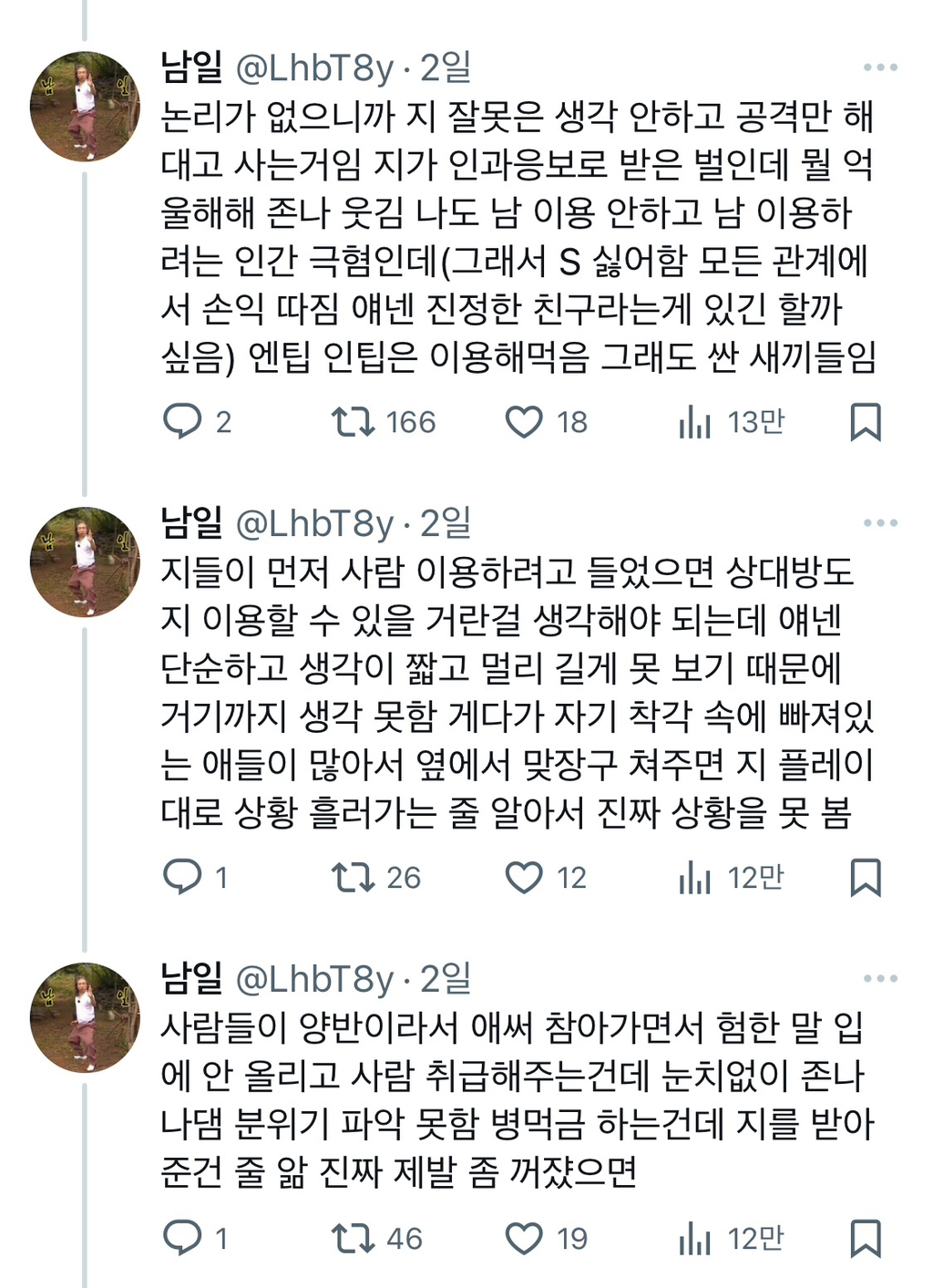Open reply icon on tweet with 26 retweets
Viewport: 933px width, 1288px height.
point(182,877)
